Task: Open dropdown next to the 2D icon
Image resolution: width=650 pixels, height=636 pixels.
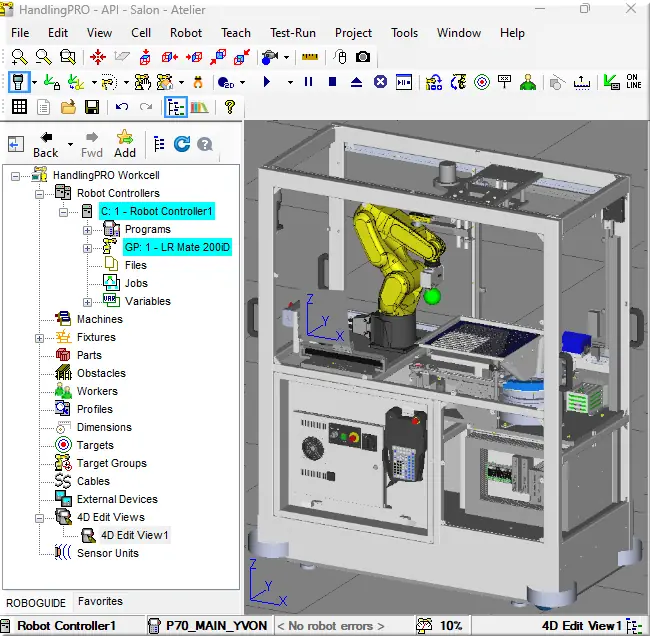Action: (x=243, y=83)
